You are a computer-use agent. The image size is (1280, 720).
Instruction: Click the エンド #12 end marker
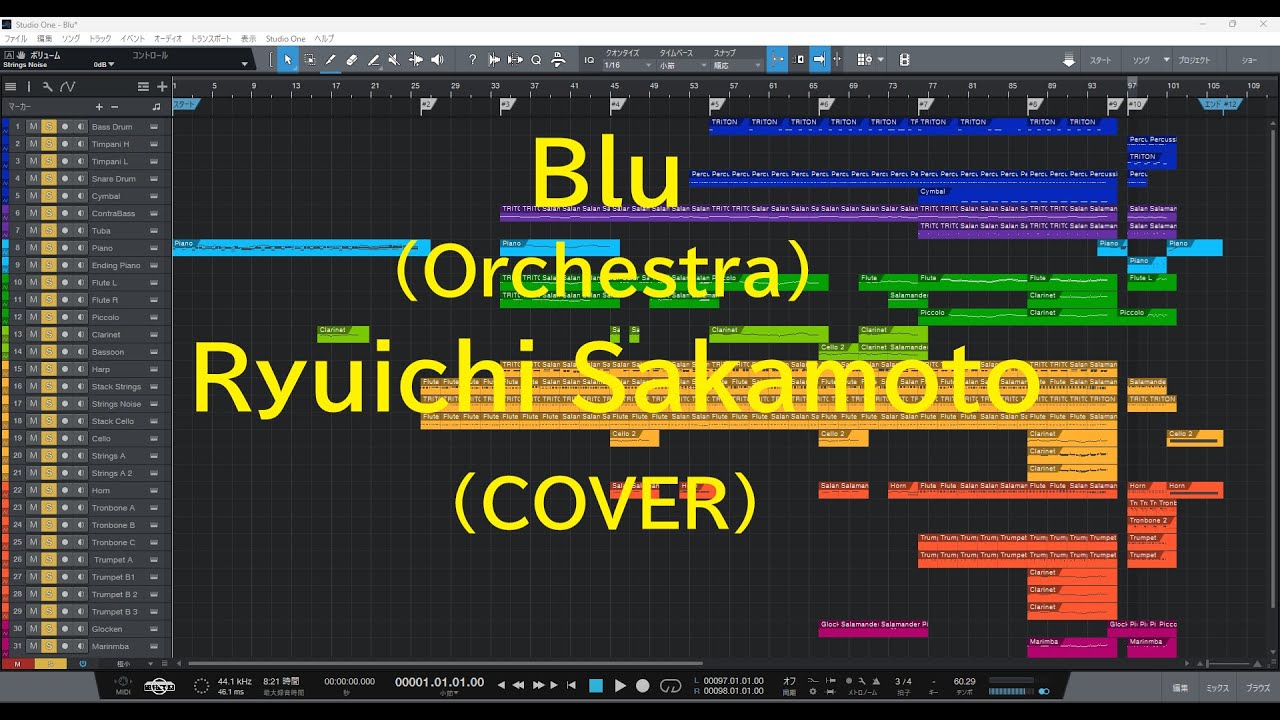[1221, 103]
